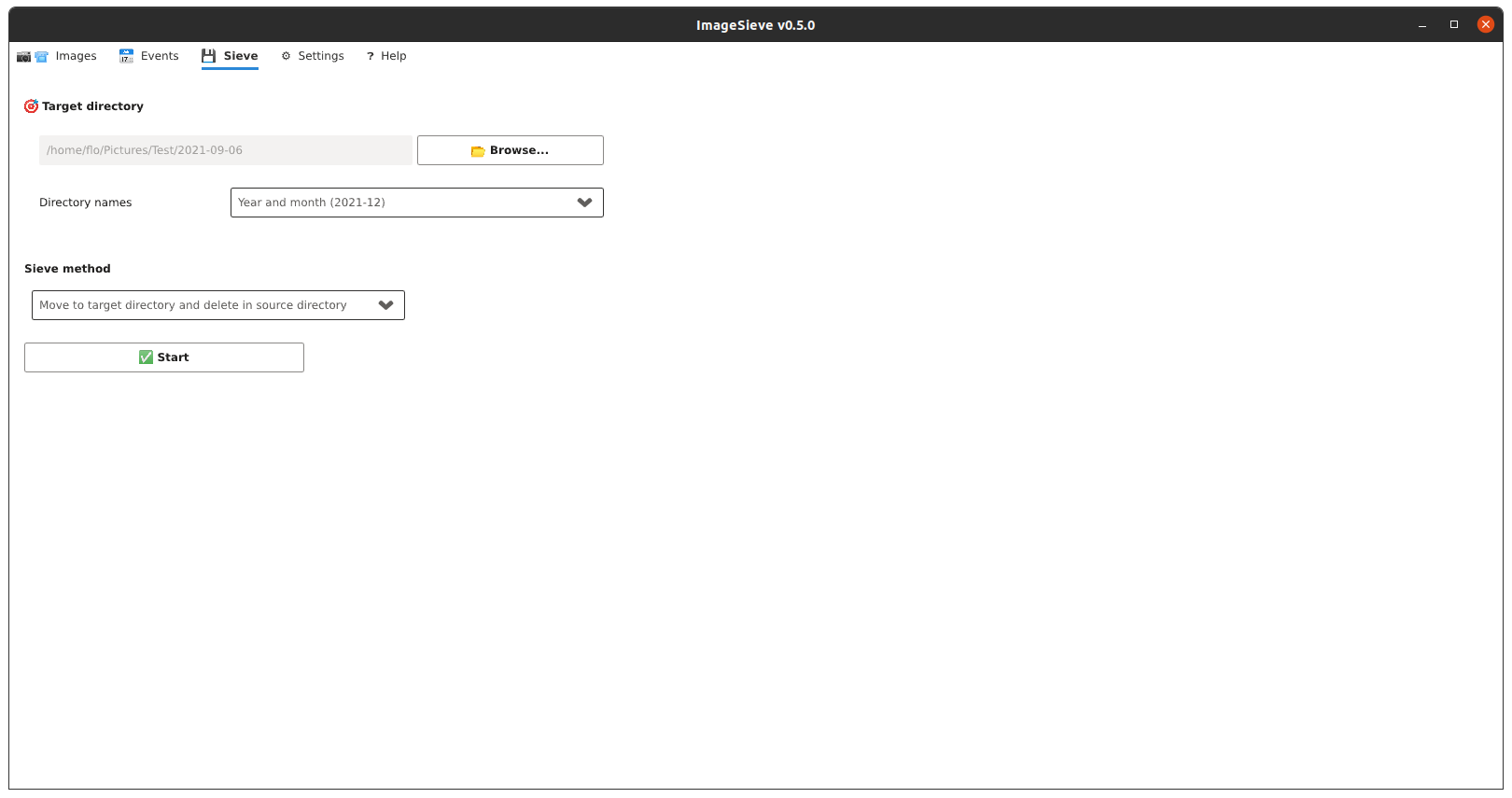Click the floppy disk Sieve icon
Screen dimensions: 1512x798
pos(208,56)
